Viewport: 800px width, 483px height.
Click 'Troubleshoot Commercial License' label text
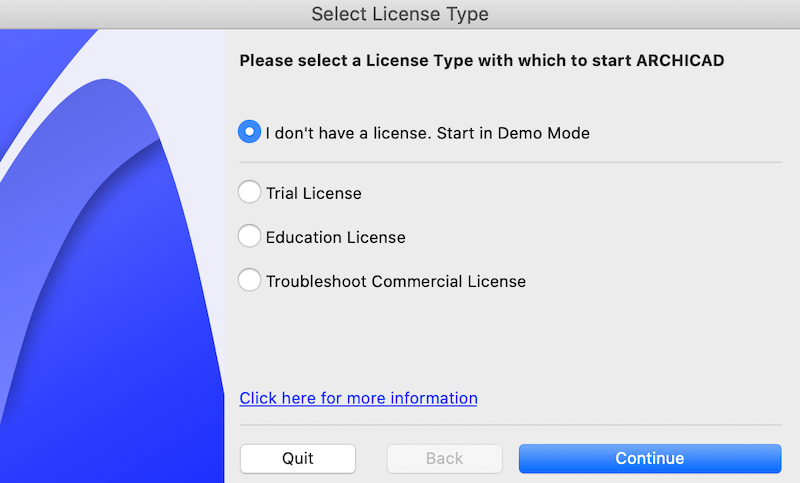tap(395, 282)
